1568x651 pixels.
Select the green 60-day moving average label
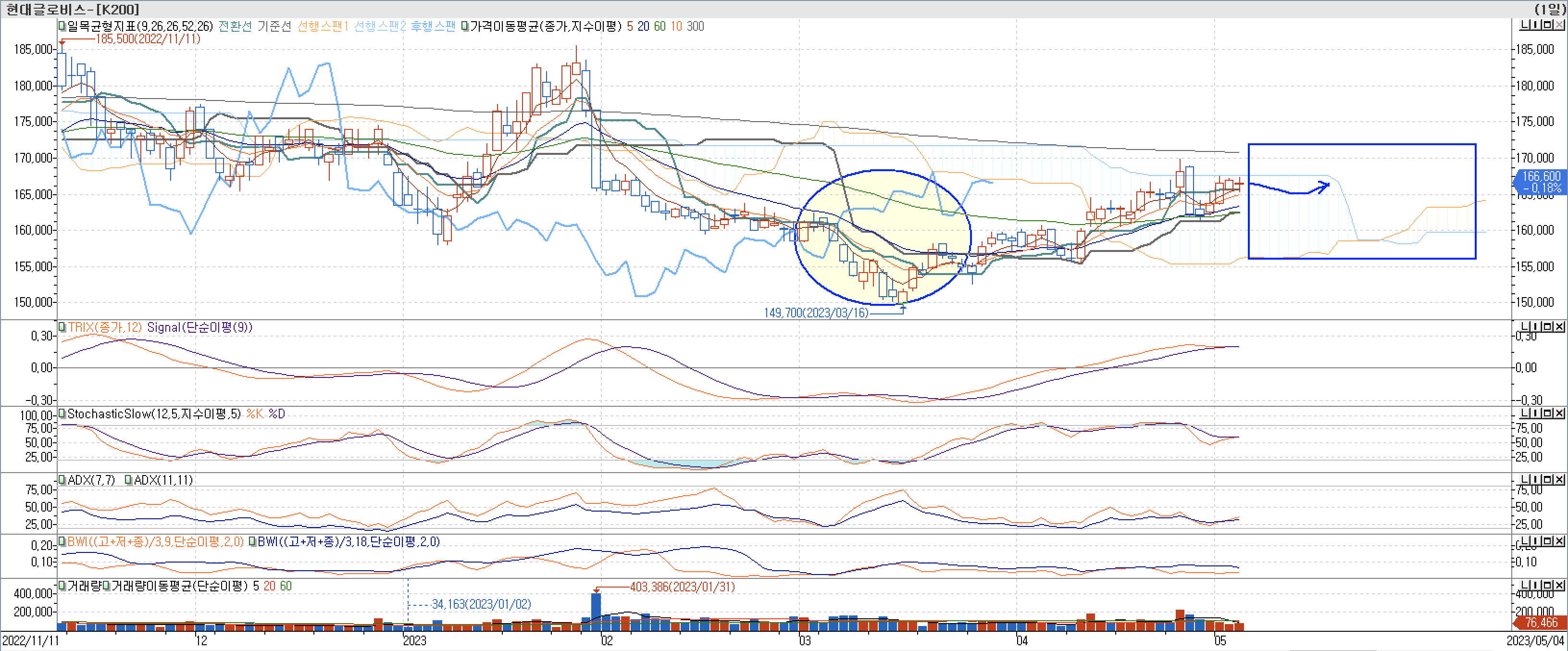(660, 26)
